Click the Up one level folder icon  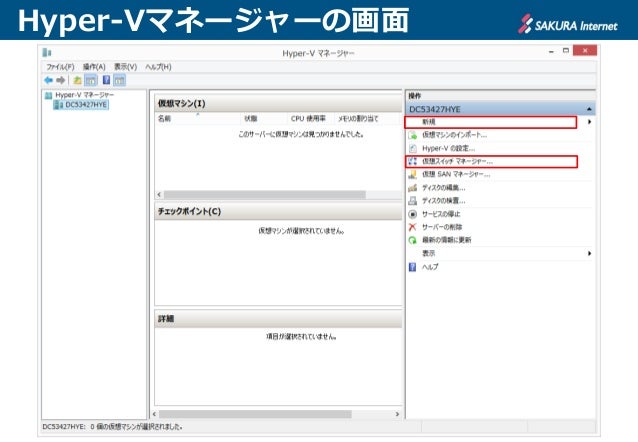click(77, 80)
